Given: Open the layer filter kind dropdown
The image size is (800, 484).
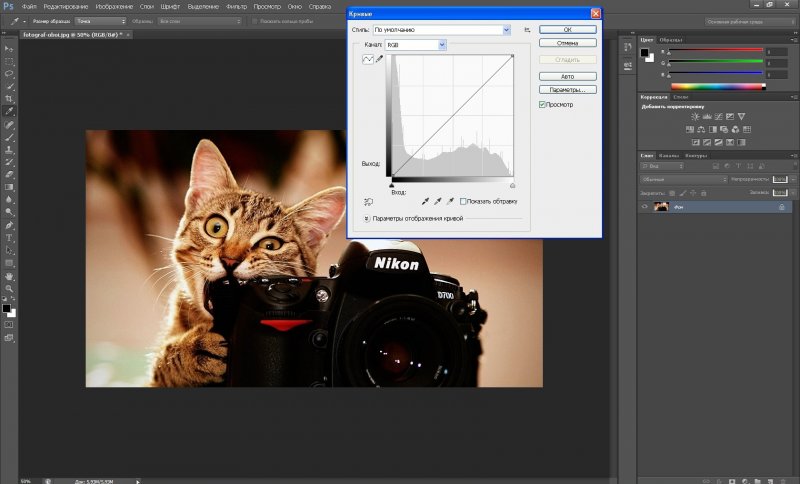Looking at the screenshot, I should [662, 166].
